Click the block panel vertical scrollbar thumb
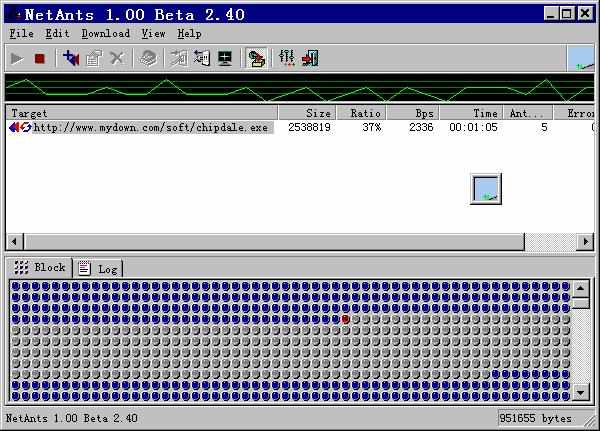The image size is (600, 431). point(580,304)
